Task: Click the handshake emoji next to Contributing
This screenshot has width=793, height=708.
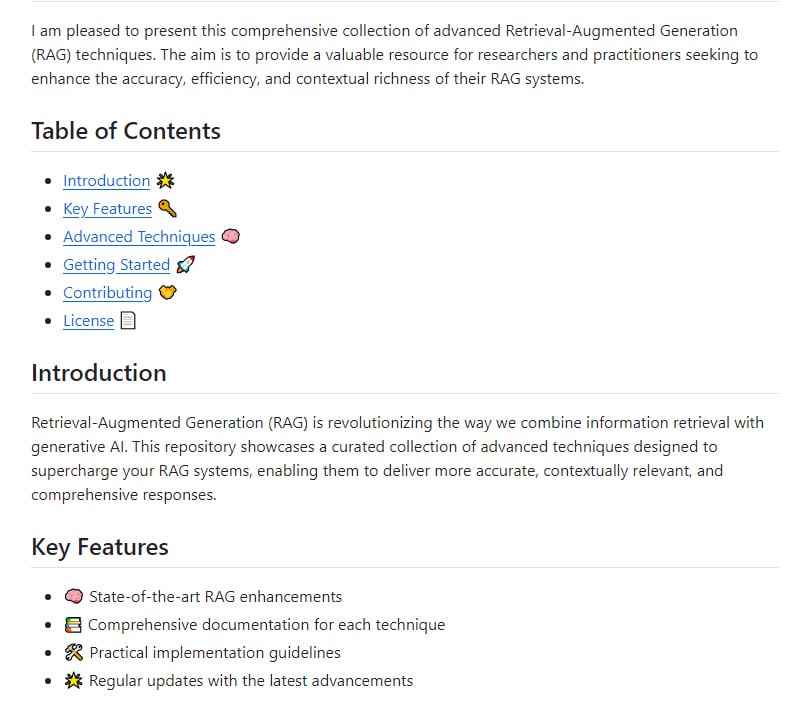Action: click(x=167, y=293)
